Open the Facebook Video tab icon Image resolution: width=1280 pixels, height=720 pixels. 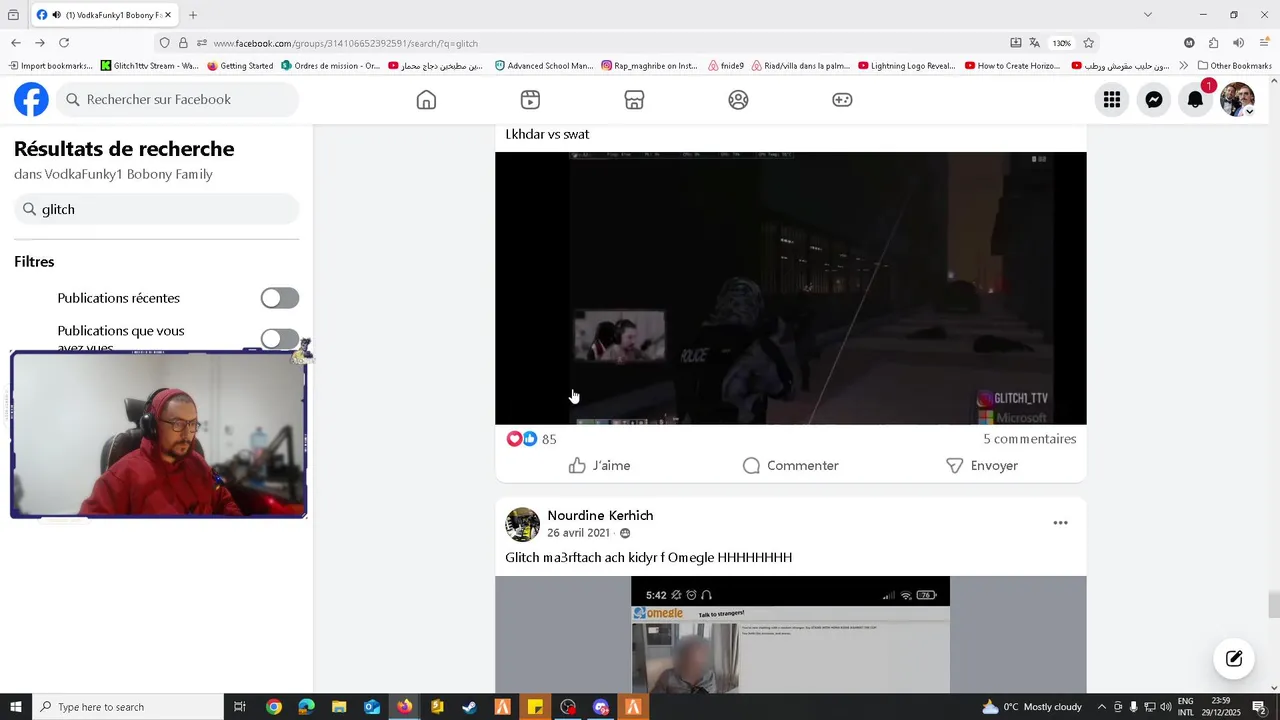pos(530,100)
